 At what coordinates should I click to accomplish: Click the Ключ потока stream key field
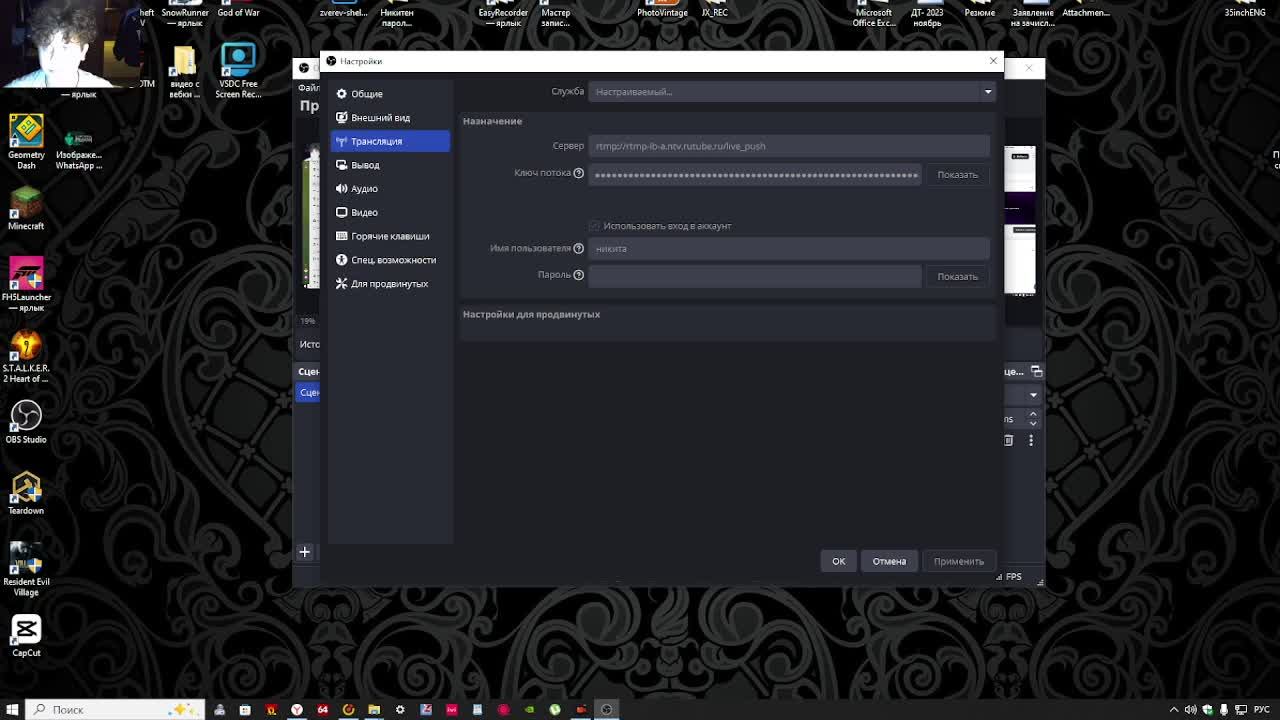point(755,175)
